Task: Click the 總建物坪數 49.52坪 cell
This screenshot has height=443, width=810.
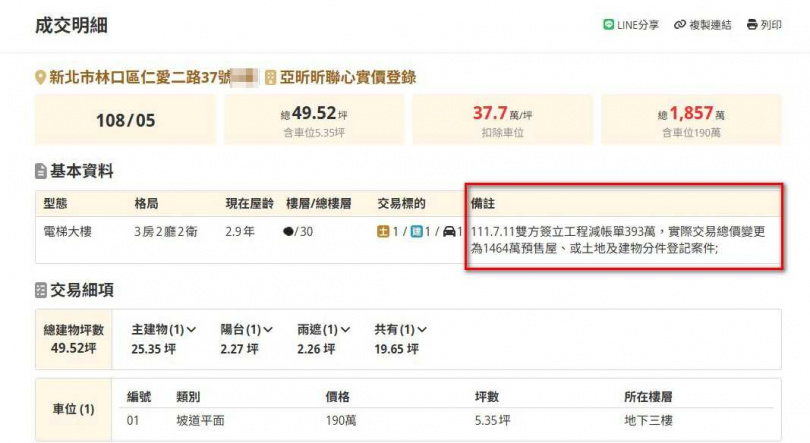Action: click(x=73, y=339)
